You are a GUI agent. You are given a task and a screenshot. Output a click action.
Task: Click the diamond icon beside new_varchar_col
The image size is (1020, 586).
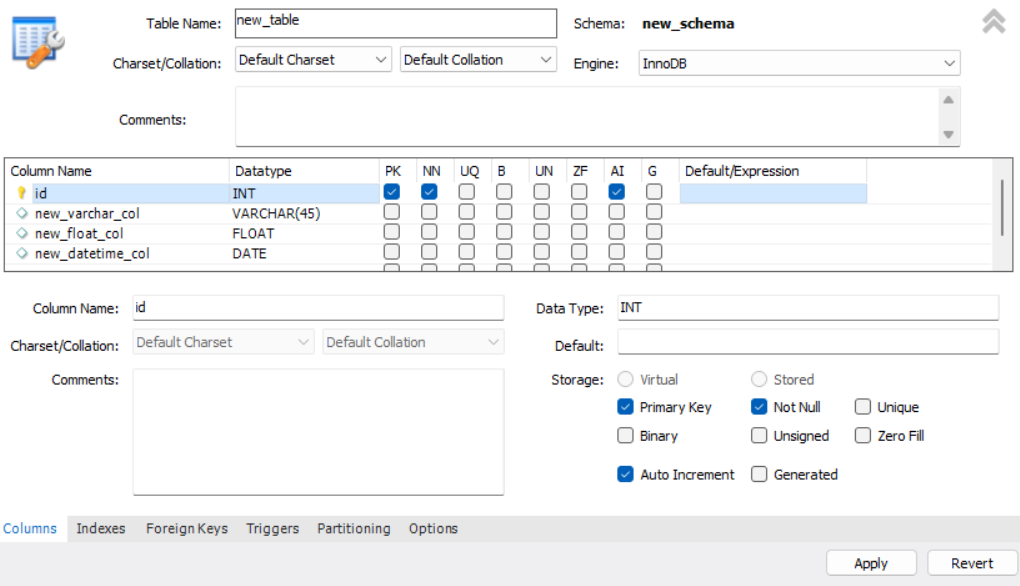22,213
